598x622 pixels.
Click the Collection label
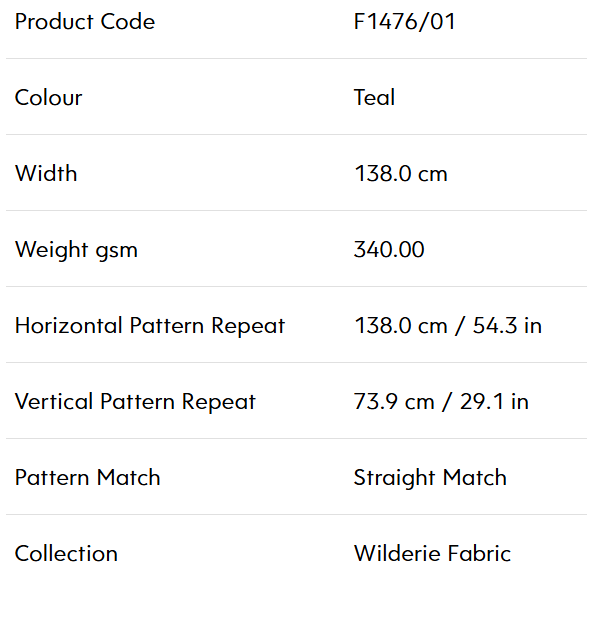pyautogui.click(x=66, y=554)
